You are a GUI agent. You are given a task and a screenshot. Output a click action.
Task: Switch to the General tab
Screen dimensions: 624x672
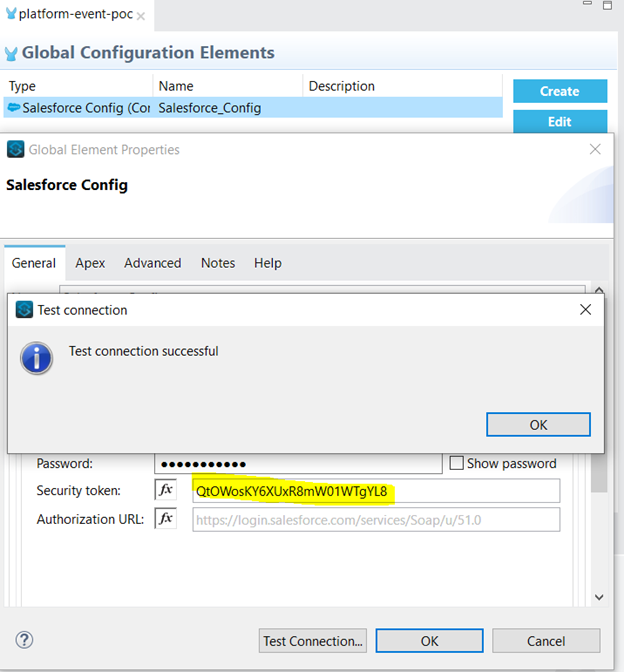(34, 263)
